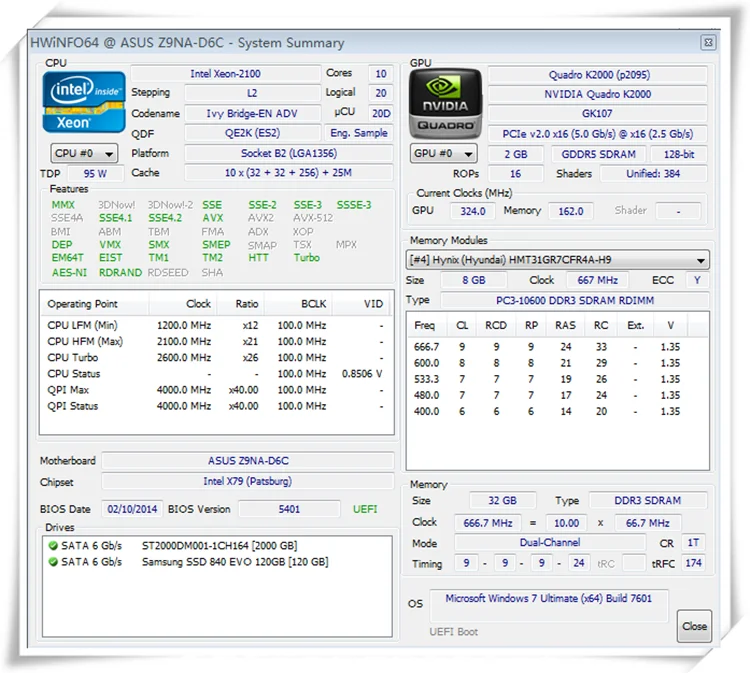Click the Dual-Channel mode field
The height and width of the screenshot is (673, 750).
click(x=550, y=542)
